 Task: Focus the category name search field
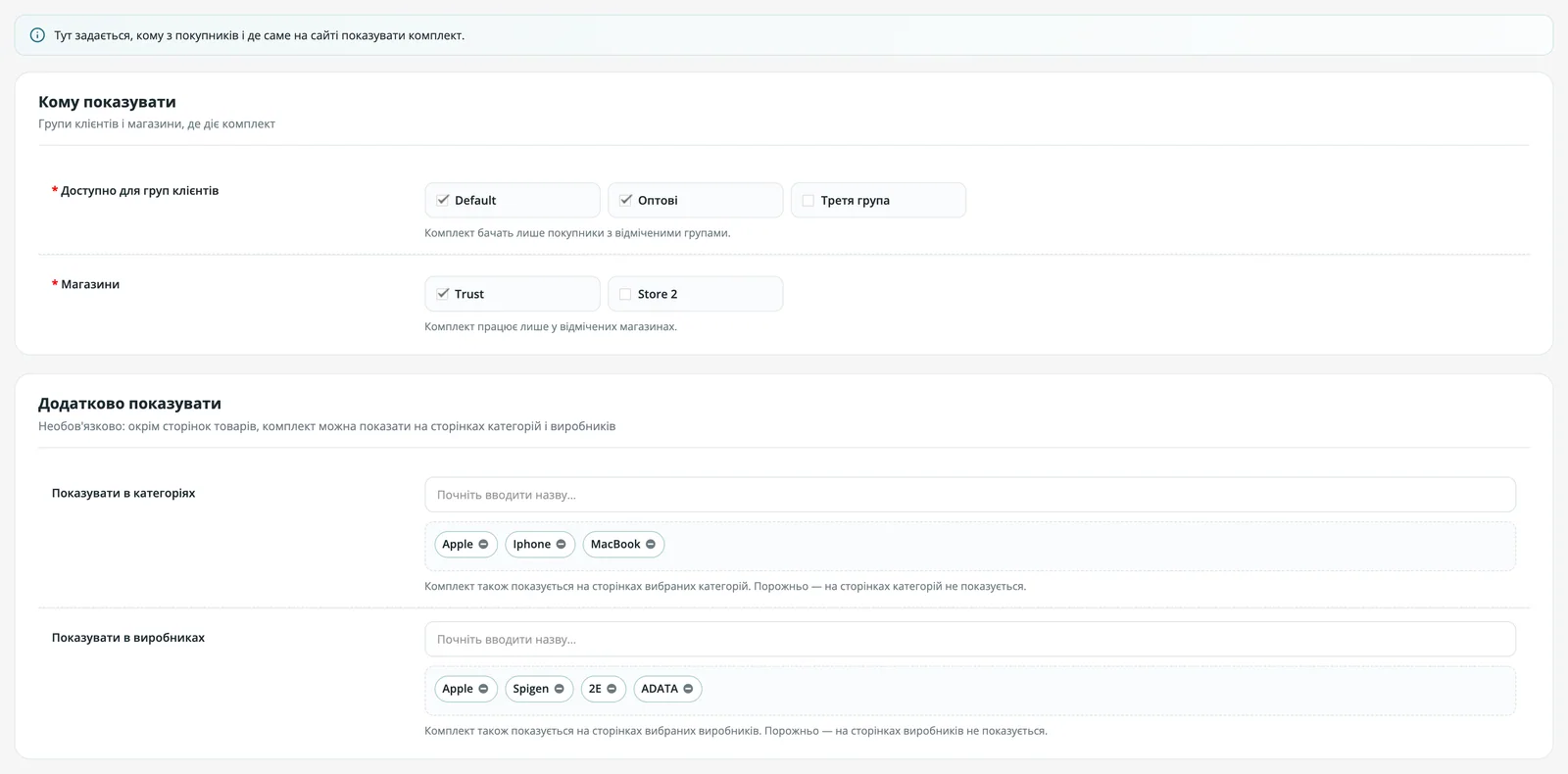click(x=970, y=495)
